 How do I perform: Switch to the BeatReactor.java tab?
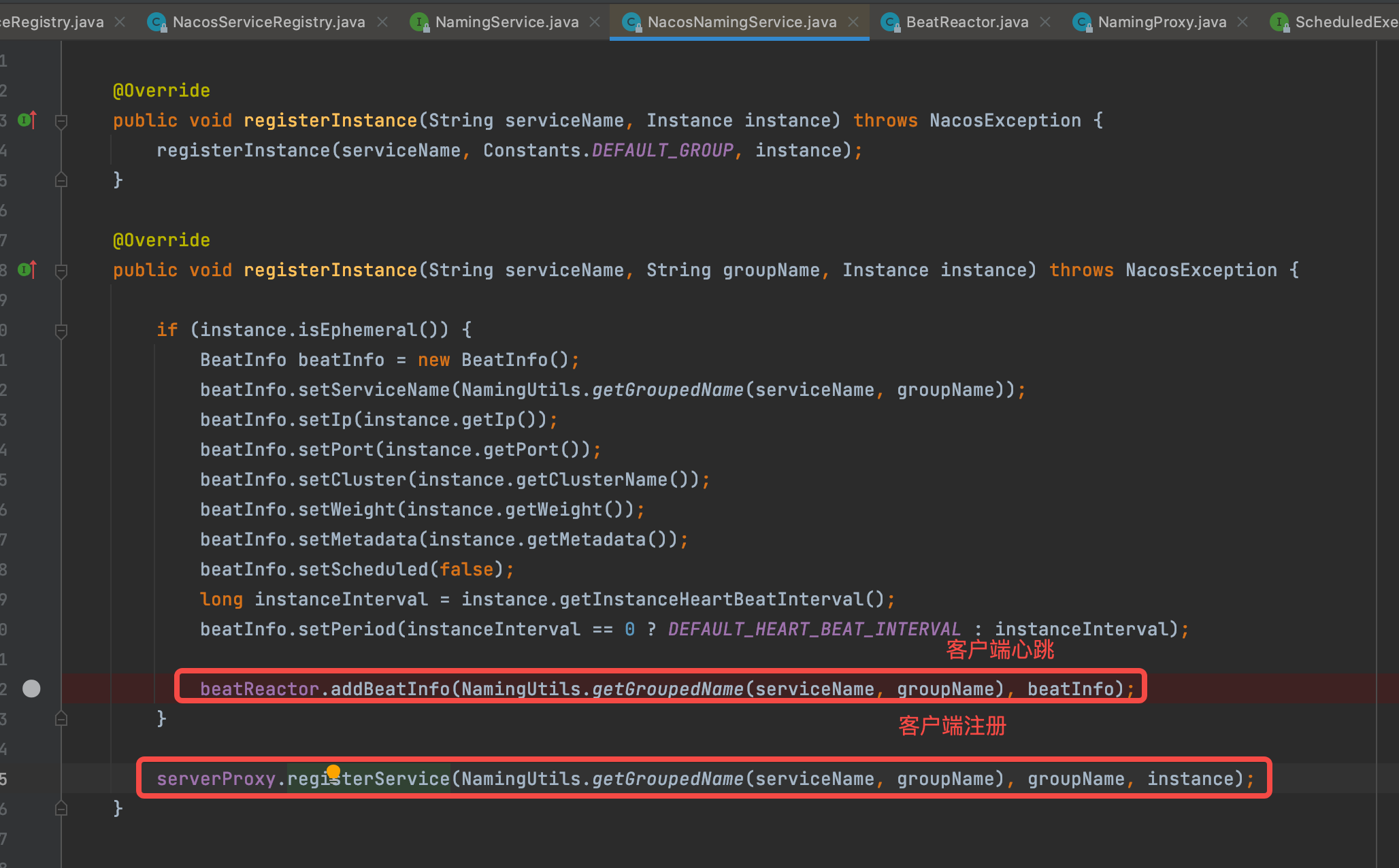click(966, 22)
